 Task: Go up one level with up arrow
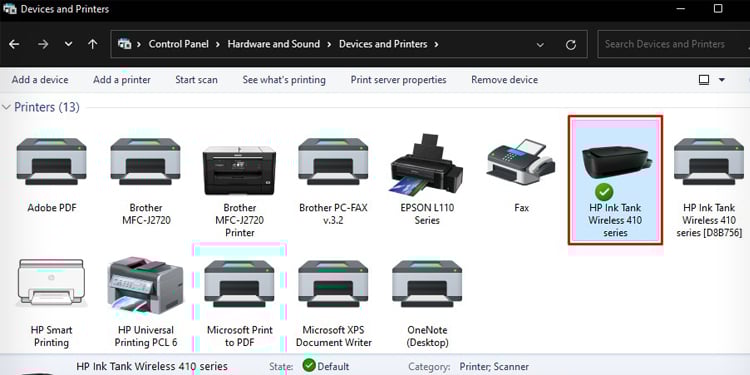coord(93,44)
